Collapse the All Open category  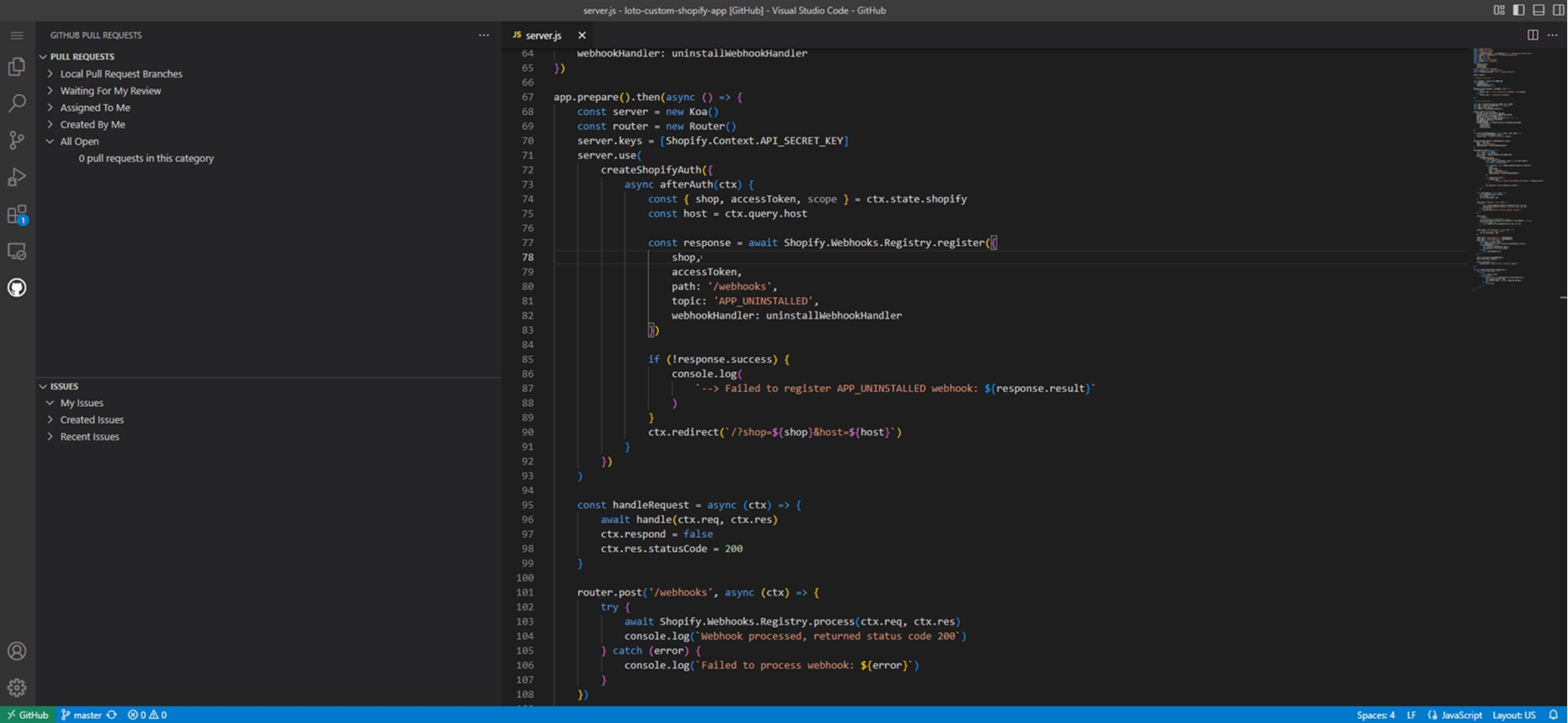point(79,142)
